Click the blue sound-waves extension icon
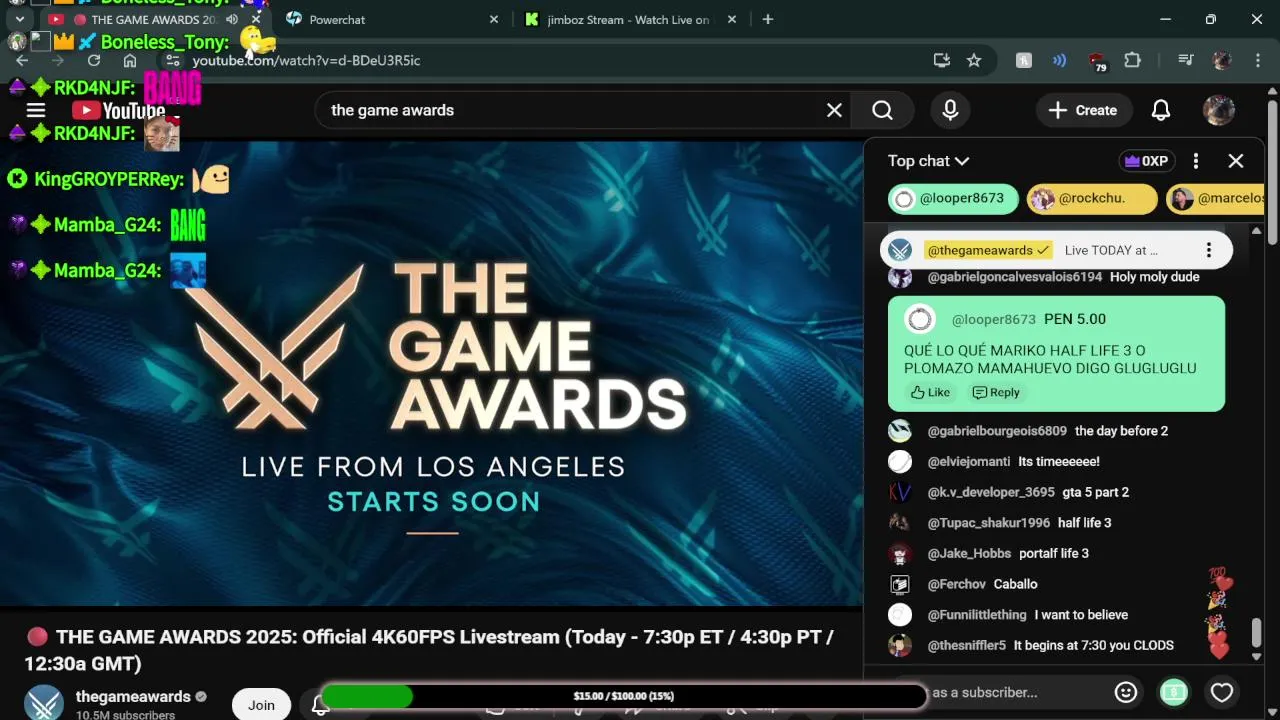The width and height of the screenshot is (1280, 720). pos(1059,60)
